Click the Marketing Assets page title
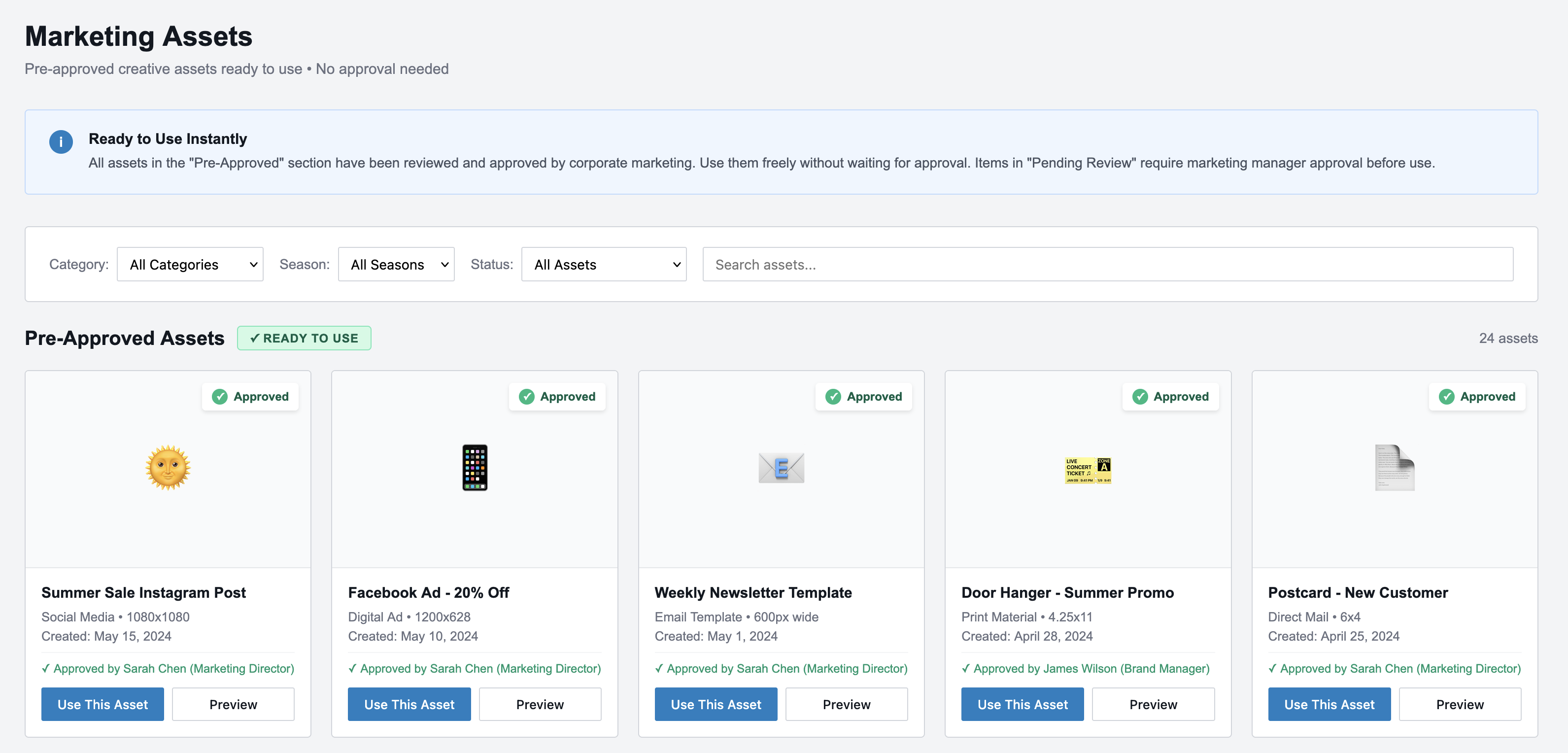Screen dimensions: 1568x753 tap(138, 36)
